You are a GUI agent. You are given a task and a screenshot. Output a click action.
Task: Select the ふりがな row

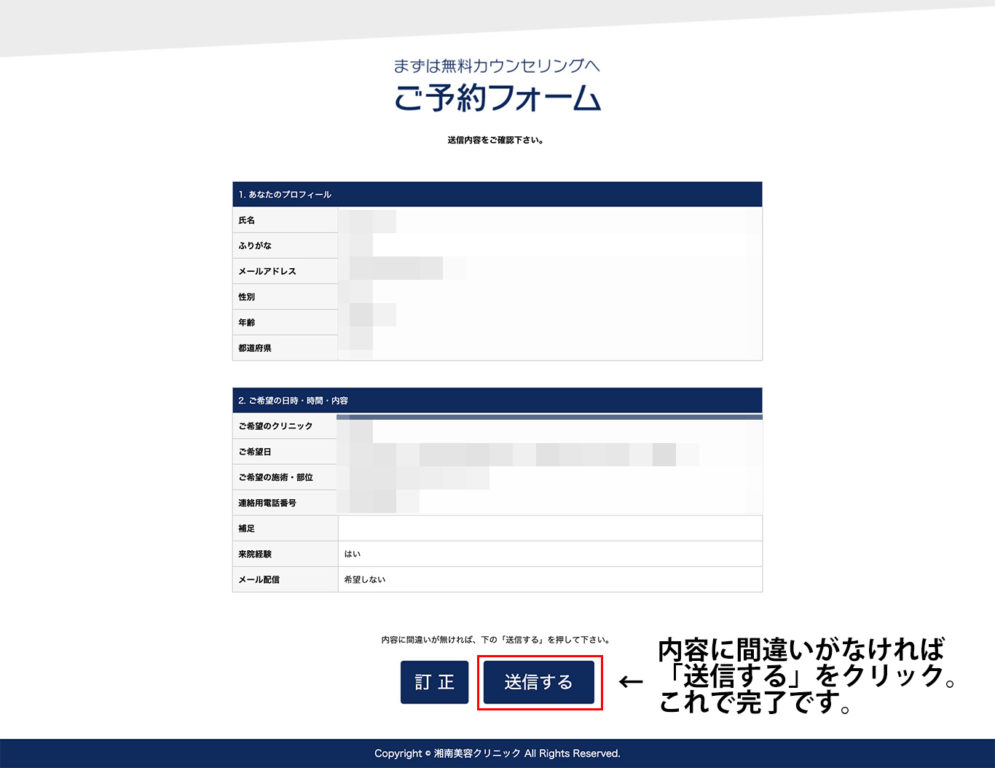point(284,245)
